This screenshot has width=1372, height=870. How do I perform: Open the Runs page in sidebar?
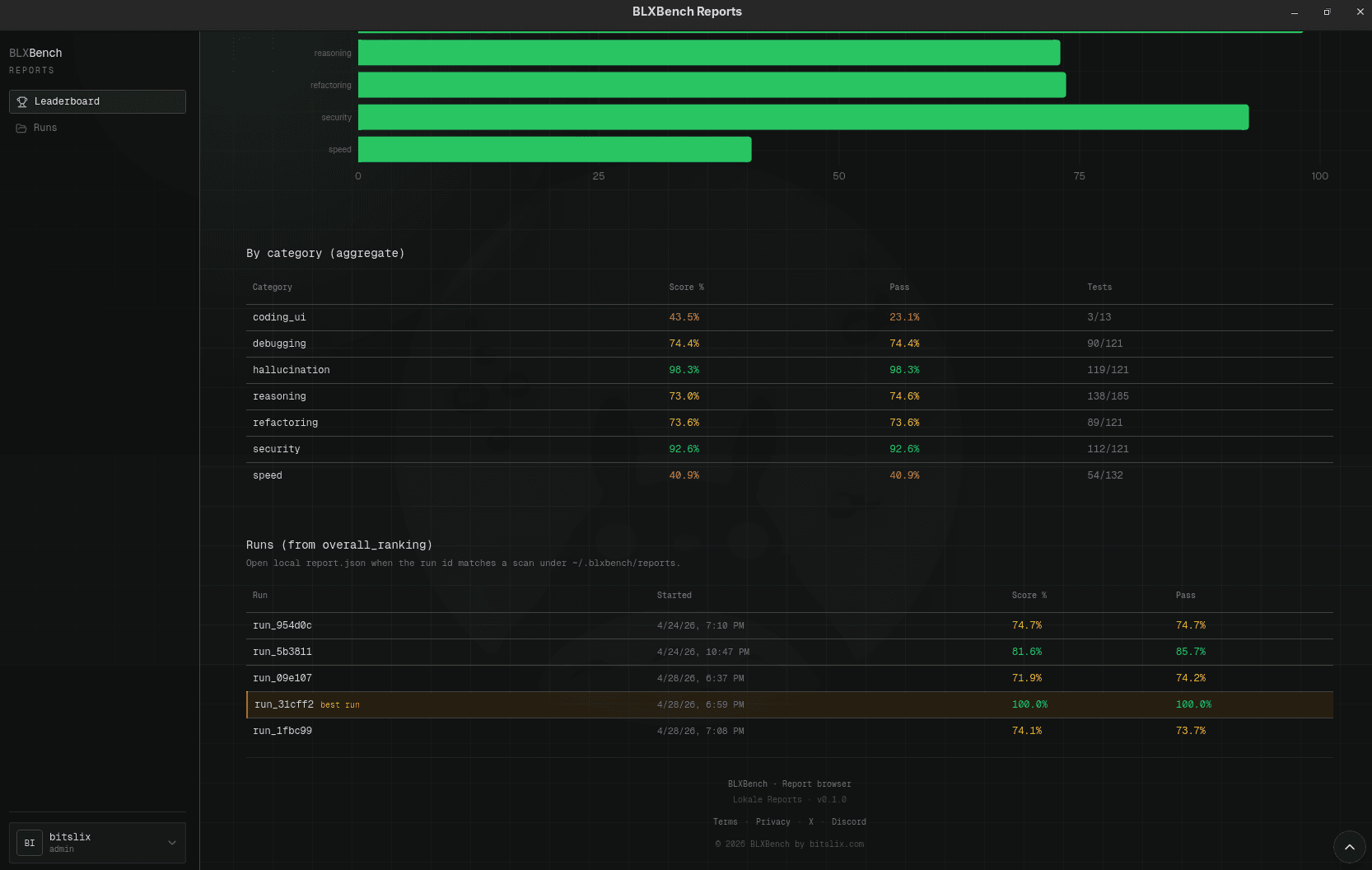[x=97, y=128]
